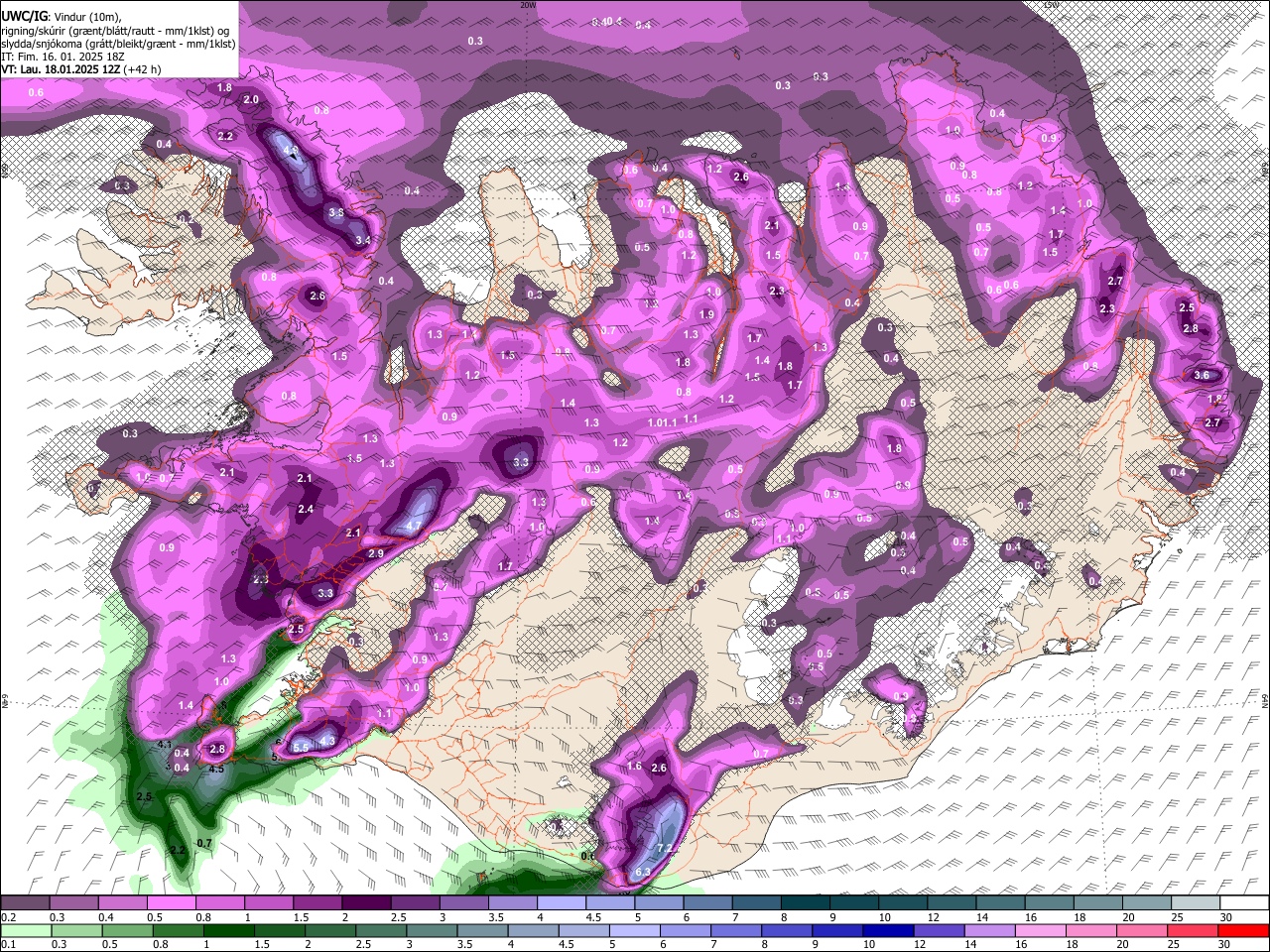Screen dimensions: 1270x952
Task: Click the 3.4 value in the northwest
Action: 363,240
